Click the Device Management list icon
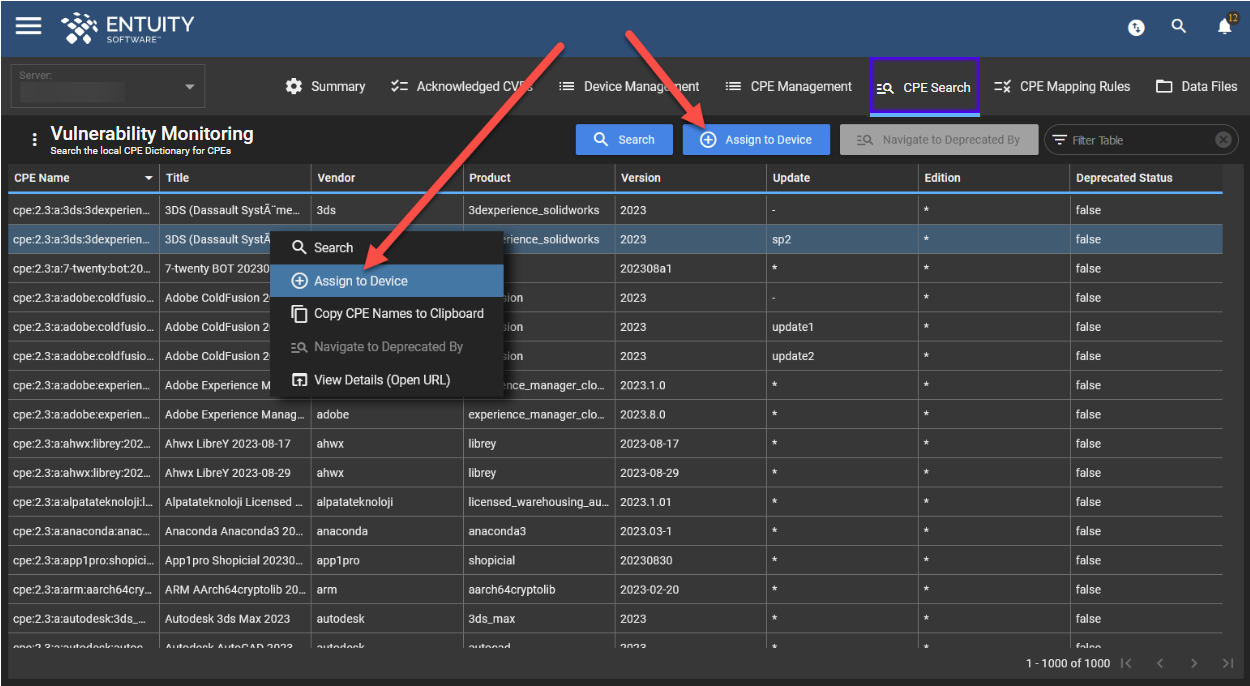The image size is (1250, 686). (x=566, y=86)
